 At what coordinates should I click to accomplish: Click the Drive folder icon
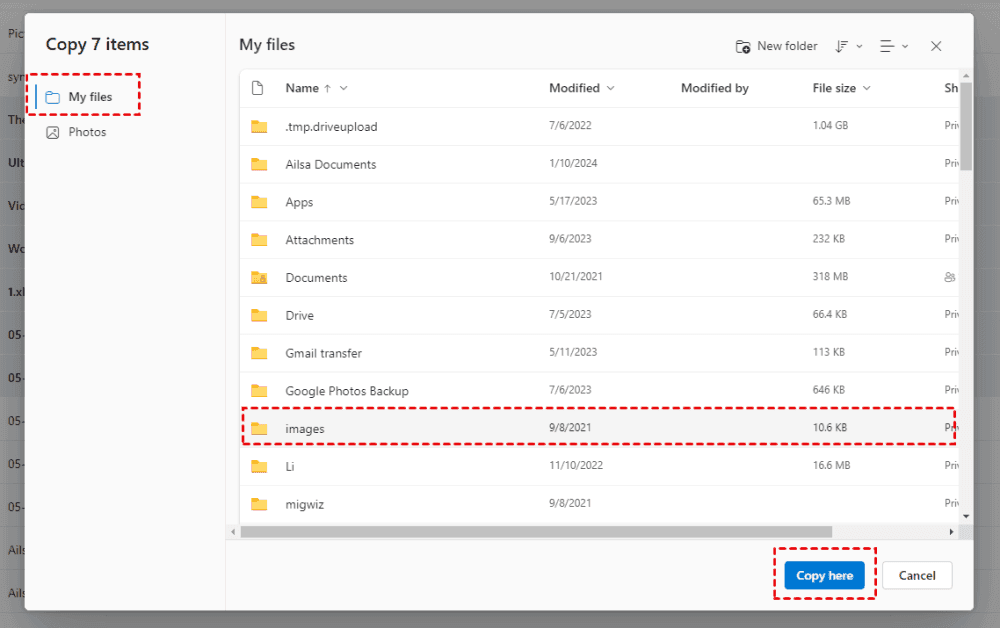coord(259,315)
